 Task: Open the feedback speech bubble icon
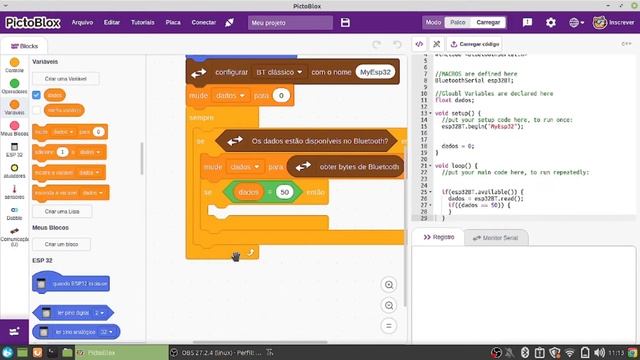[x=527, y=22]
